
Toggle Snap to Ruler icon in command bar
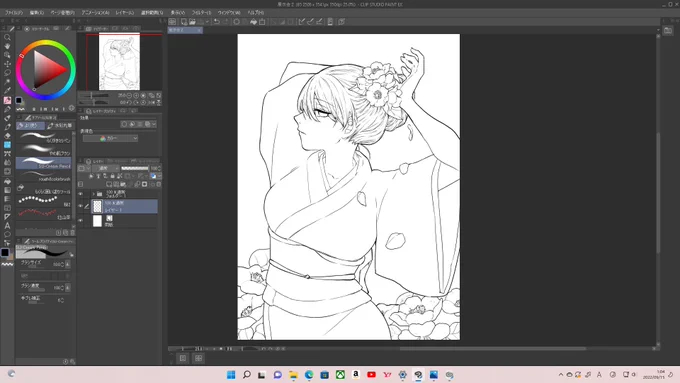[x=302, y=22]
